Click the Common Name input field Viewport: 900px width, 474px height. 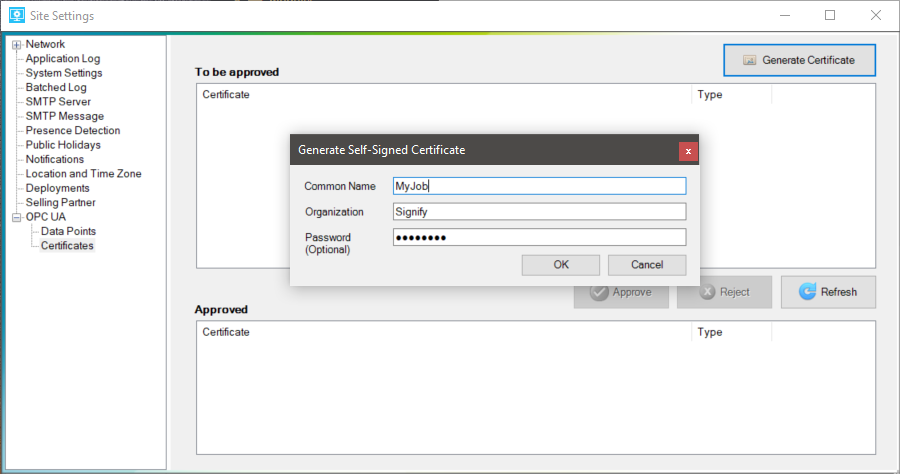point(540,186)
